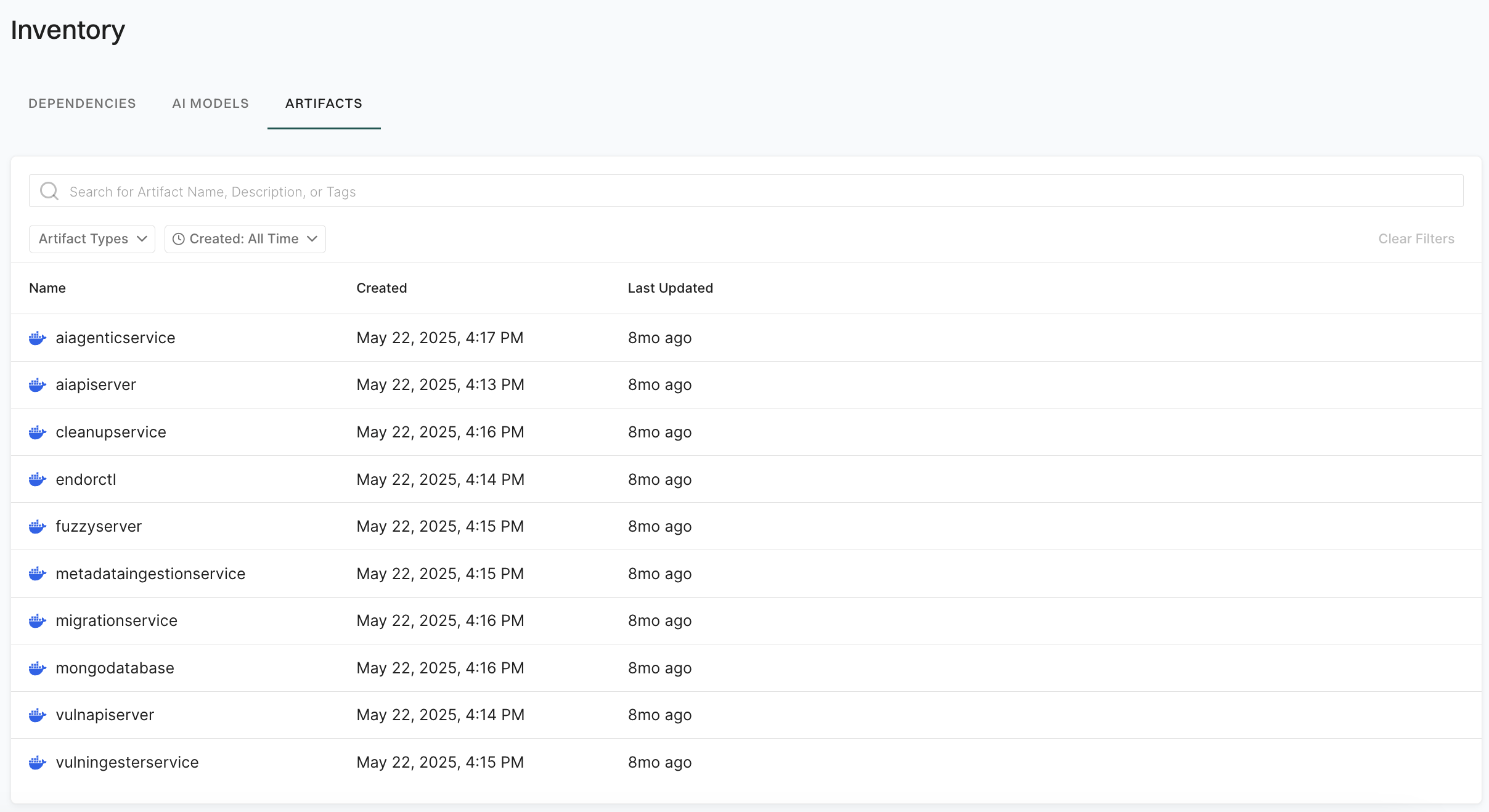Select the Artifacts tab
The image size is (1489, 812).
[x=324, y=104]
